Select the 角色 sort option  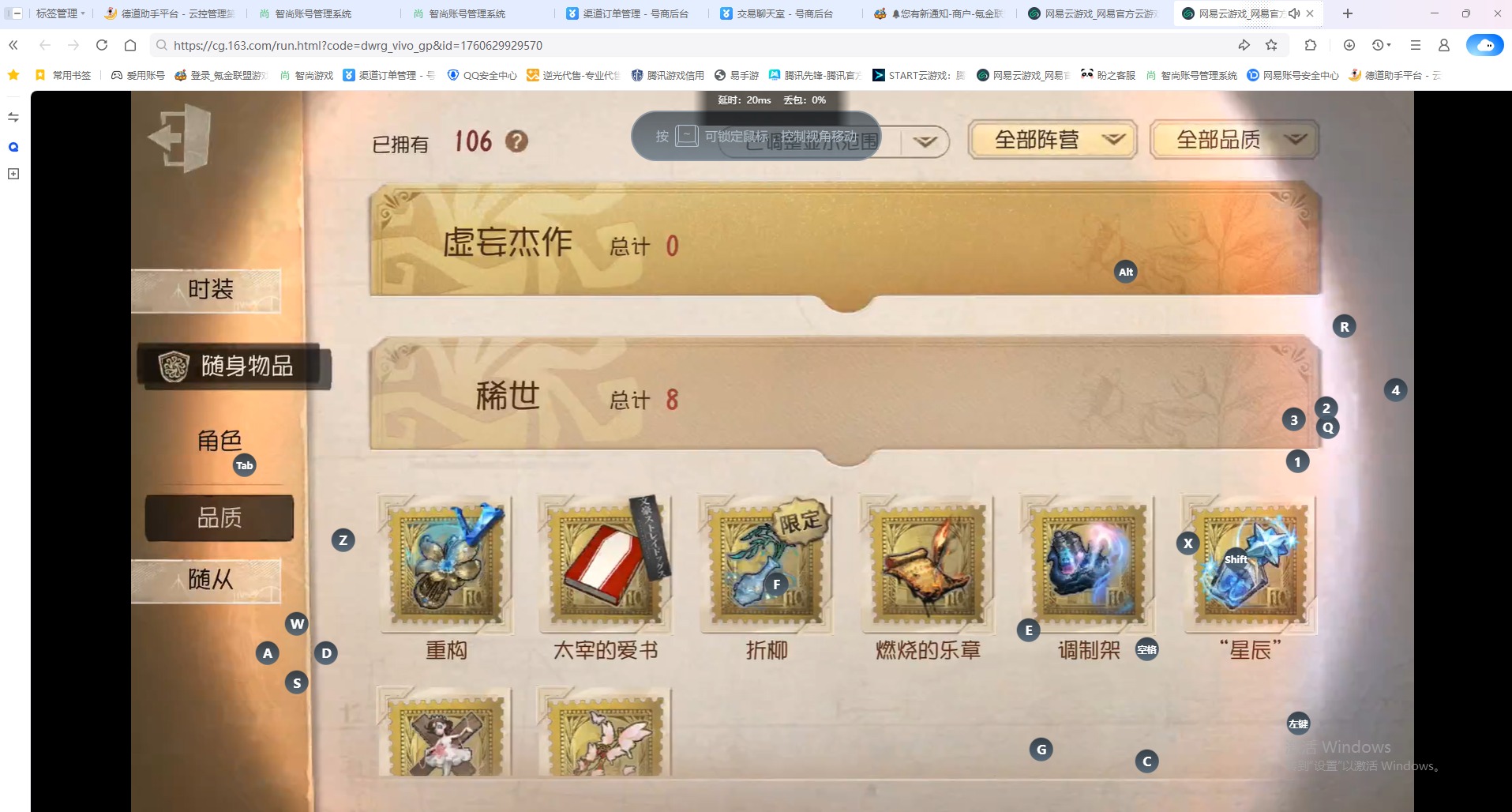[219, 441]
